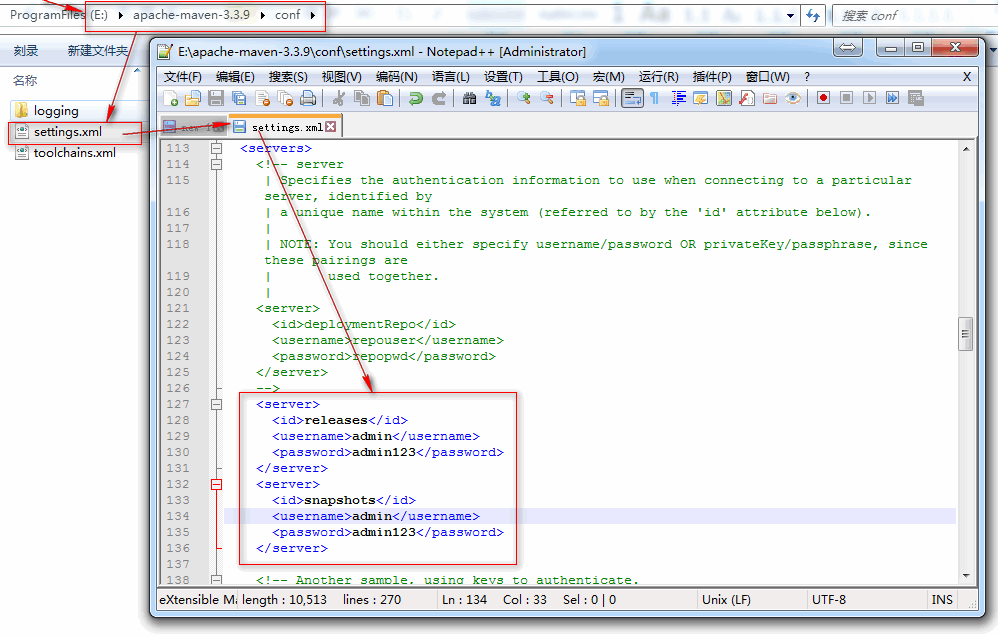Toggle INS insert mode in status bar
Image resolution: width=998 pixels, height=636 pixels.
(942, 600)
